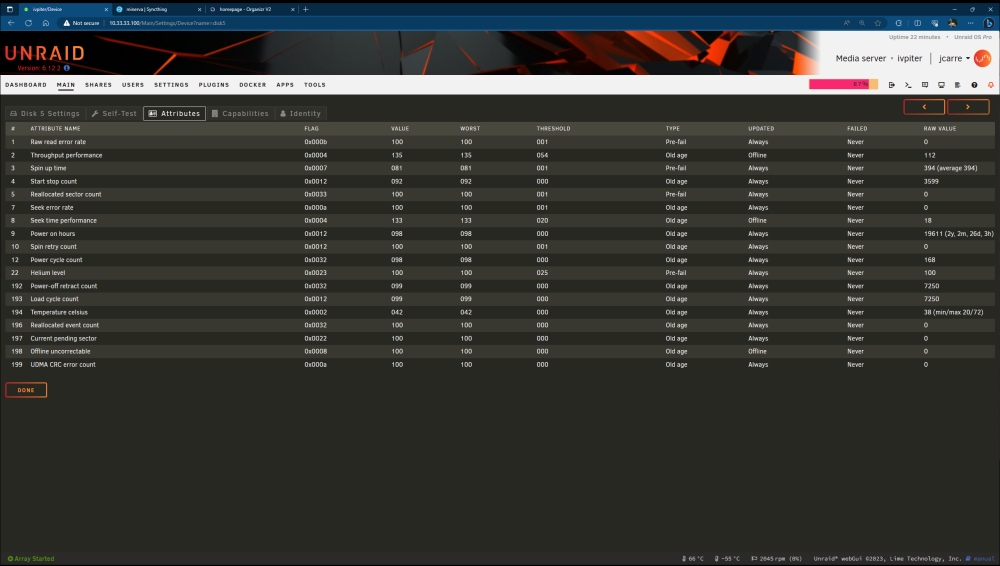Toggle the help question-mark icon
The width and height of the screenshot is (1000, 566).
coord(974,85)
